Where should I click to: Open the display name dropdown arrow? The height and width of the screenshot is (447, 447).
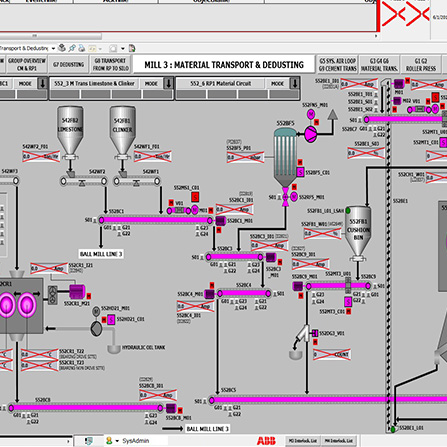coord(53,48)
